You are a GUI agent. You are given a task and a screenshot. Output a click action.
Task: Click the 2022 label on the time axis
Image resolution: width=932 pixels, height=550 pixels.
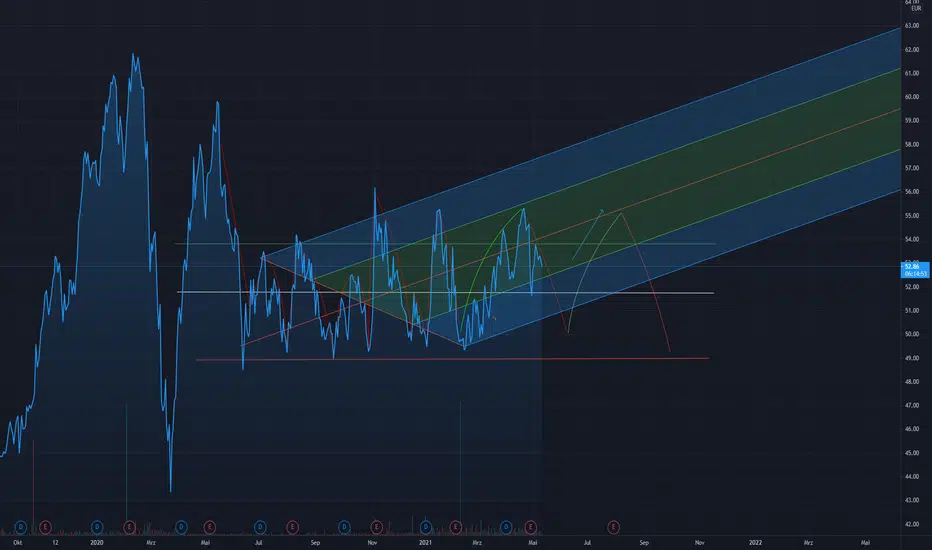coord(755,542)
